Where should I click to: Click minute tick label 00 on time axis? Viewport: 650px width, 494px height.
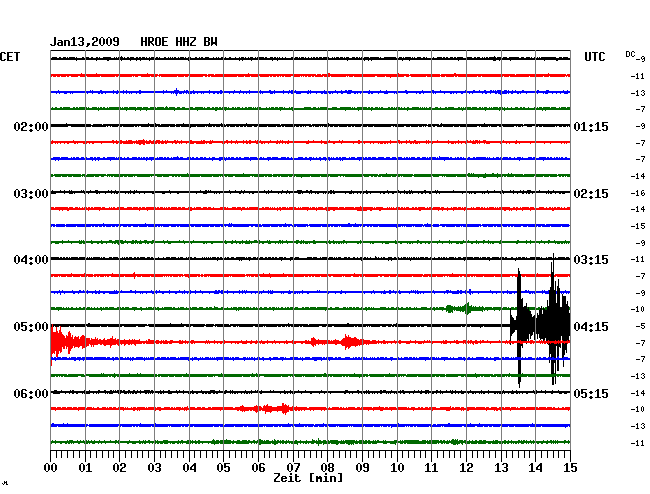50,467
